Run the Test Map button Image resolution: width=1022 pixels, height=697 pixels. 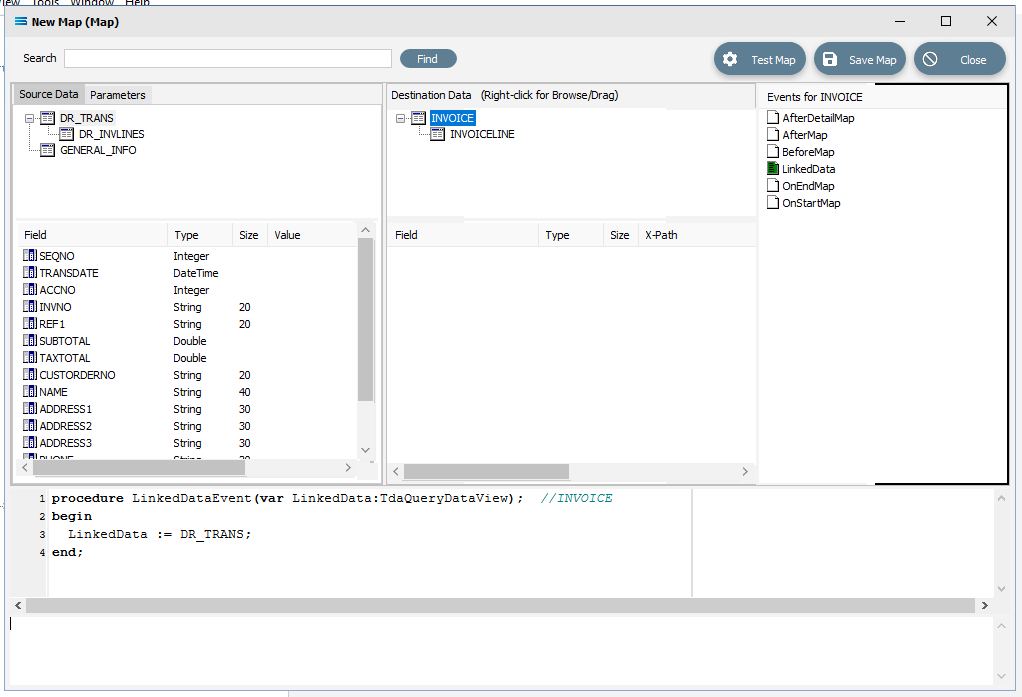(x=760, y=59)
